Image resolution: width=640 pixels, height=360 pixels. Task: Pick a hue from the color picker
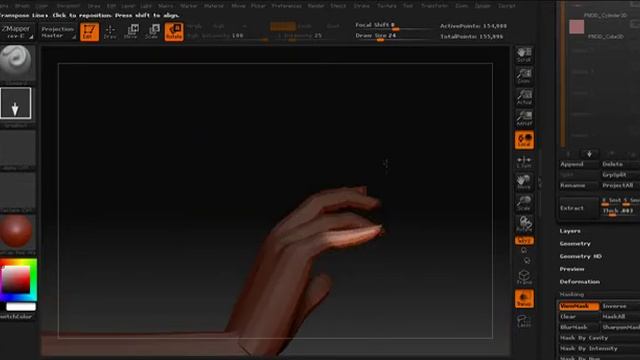coord(18,280)
